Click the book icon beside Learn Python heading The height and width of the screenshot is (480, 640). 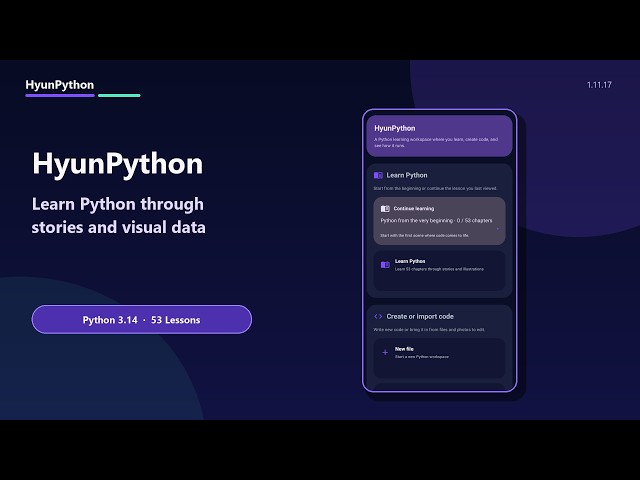378,175
